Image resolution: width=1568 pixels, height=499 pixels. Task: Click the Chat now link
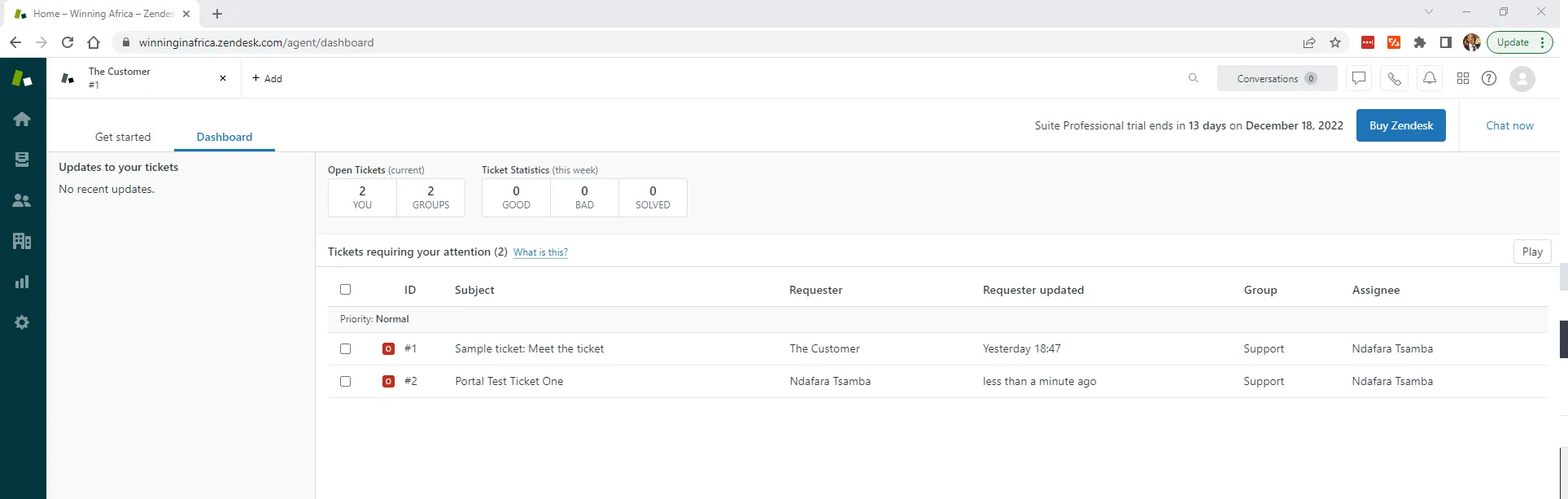(1509, 125)
